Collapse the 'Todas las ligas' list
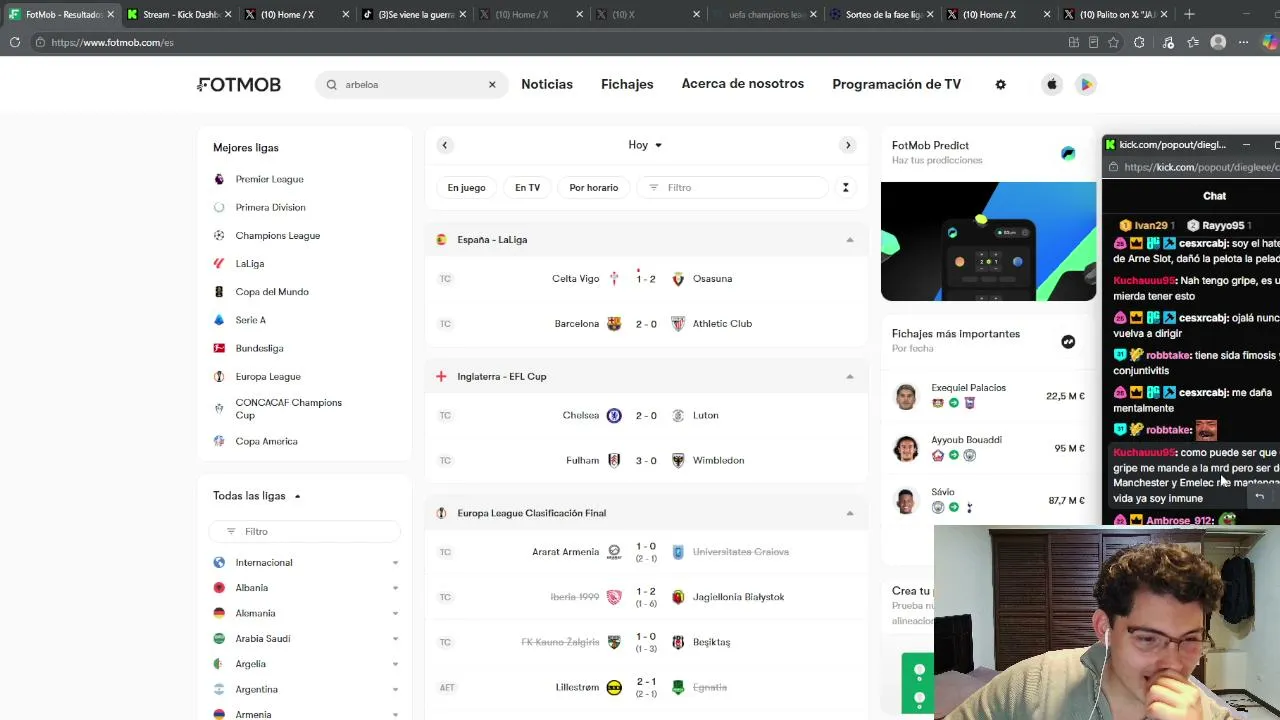Image resolution: width=1280 pixels, height=720 pixels. pos(297,496)
